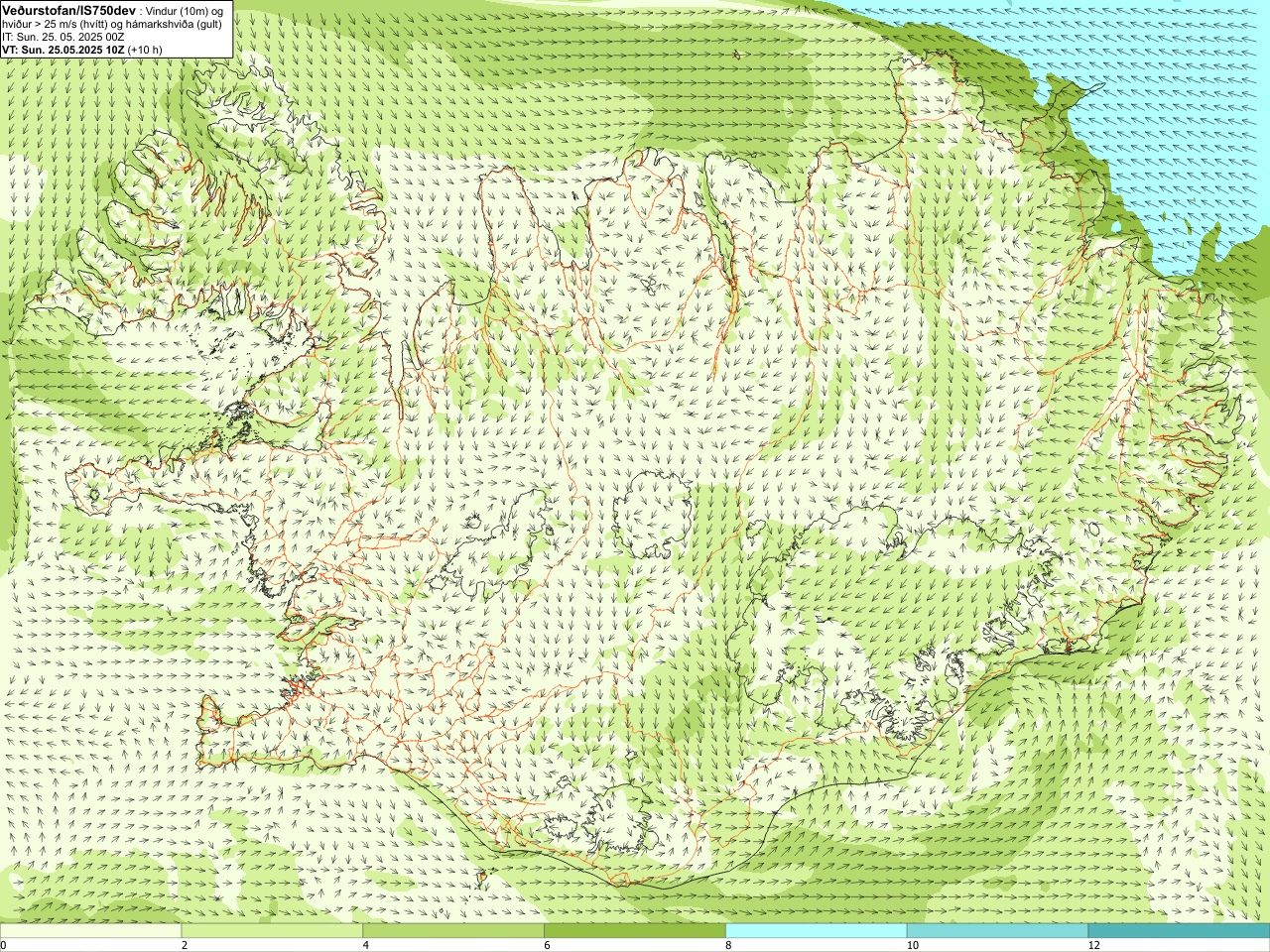The width and height of the screenshot is (1270, 952).
Task: Click the "IT: Sun. 25. 05. 2025 00Z" line
Action: (63, 37)
